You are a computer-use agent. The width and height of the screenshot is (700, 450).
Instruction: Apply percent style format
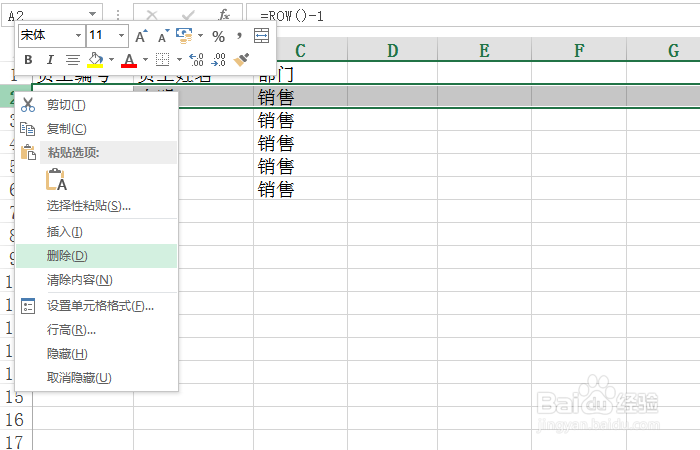tap(218, 36)
